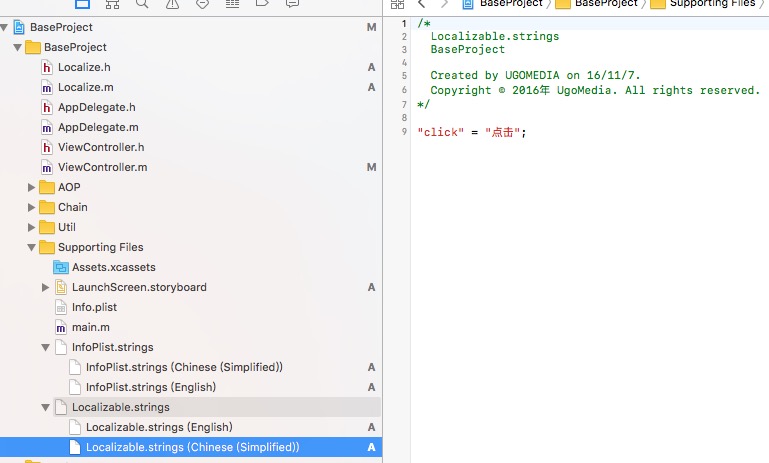Go forward with the editor's right arrow
The image size is (769, 463).
[444, 4]
